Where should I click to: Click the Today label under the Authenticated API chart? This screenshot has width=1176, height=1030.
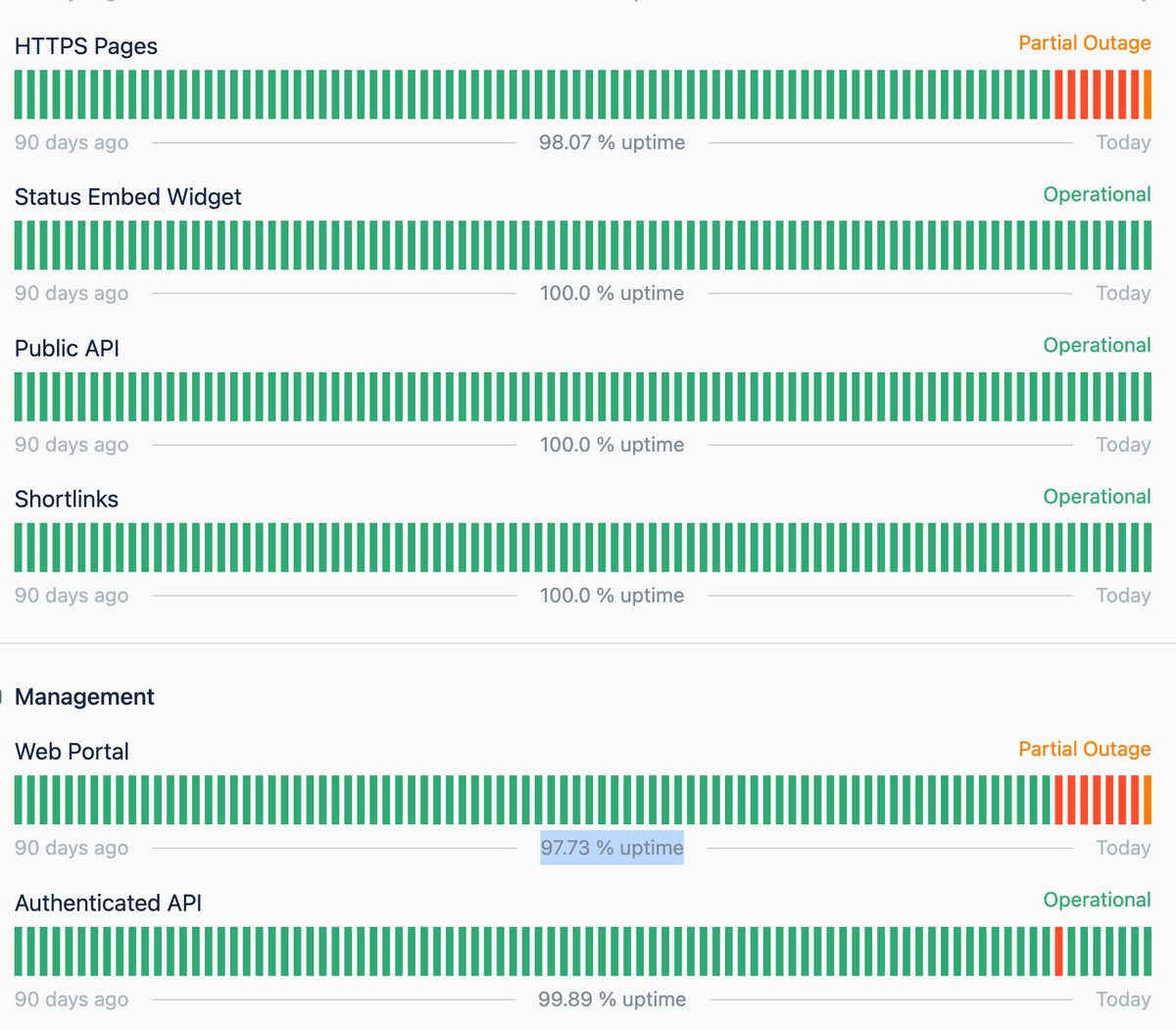click(1123, 999)
